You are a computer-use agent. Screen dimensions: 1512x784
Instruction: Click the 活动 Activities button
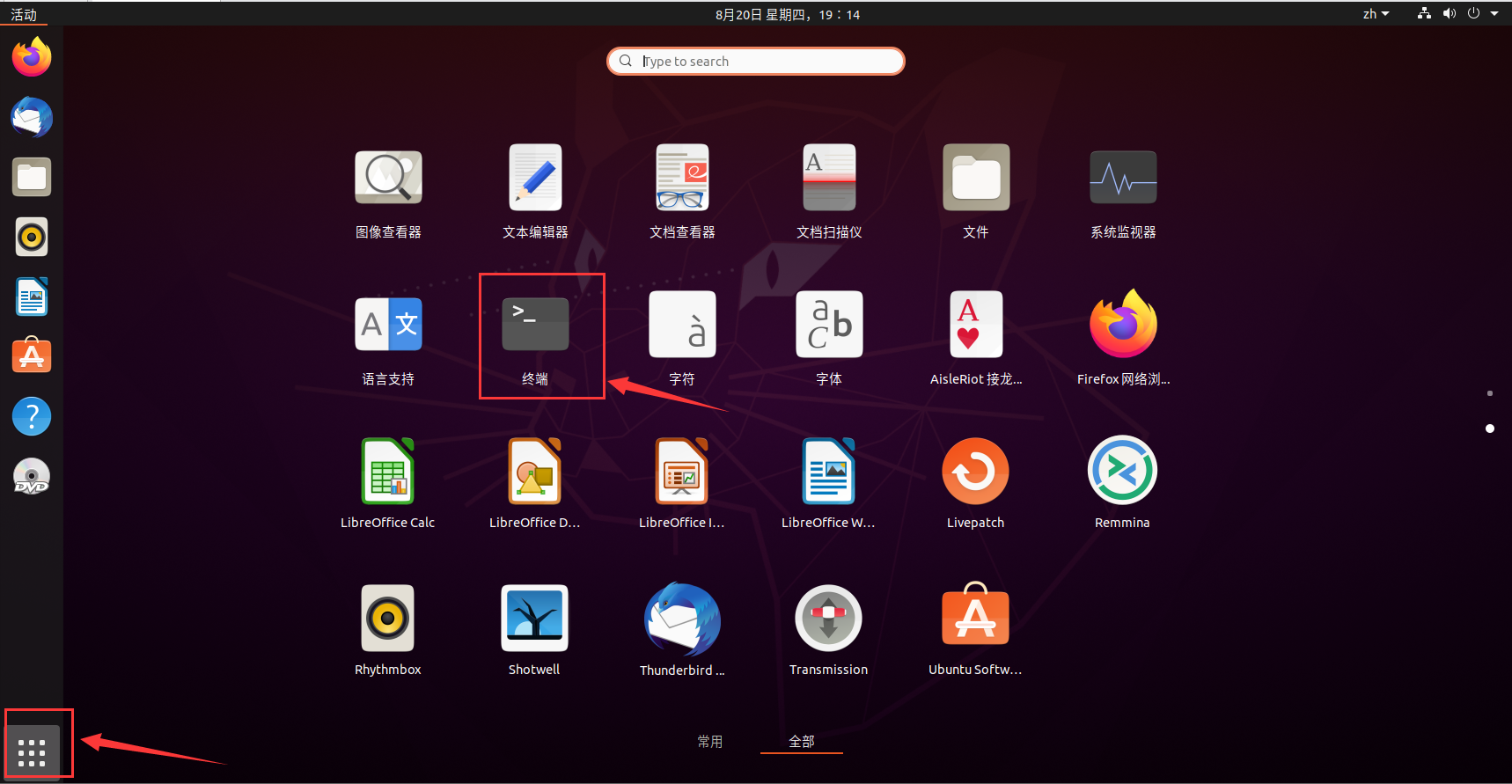[24, 14]
